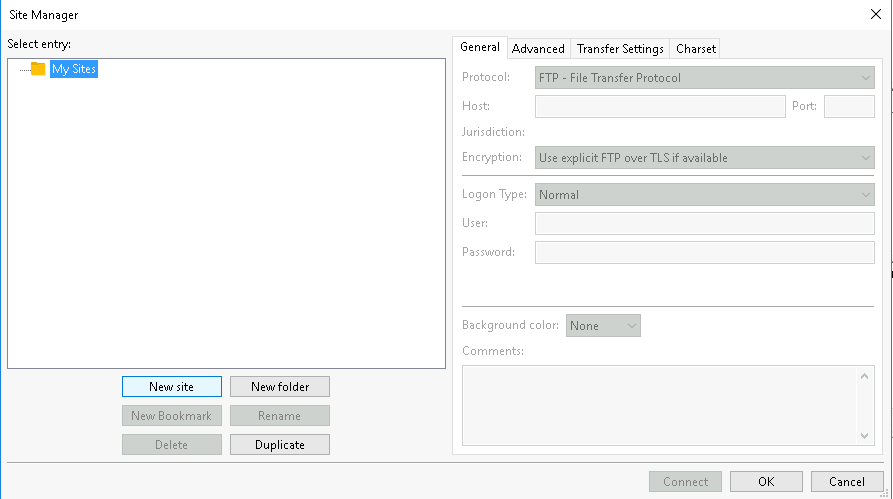
Task: Create a New folder
Action: click(x=280, y=387)
